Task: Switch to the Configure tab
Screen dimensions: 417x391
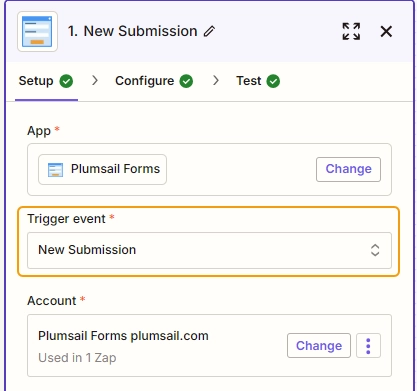Action: click(154, 81)
